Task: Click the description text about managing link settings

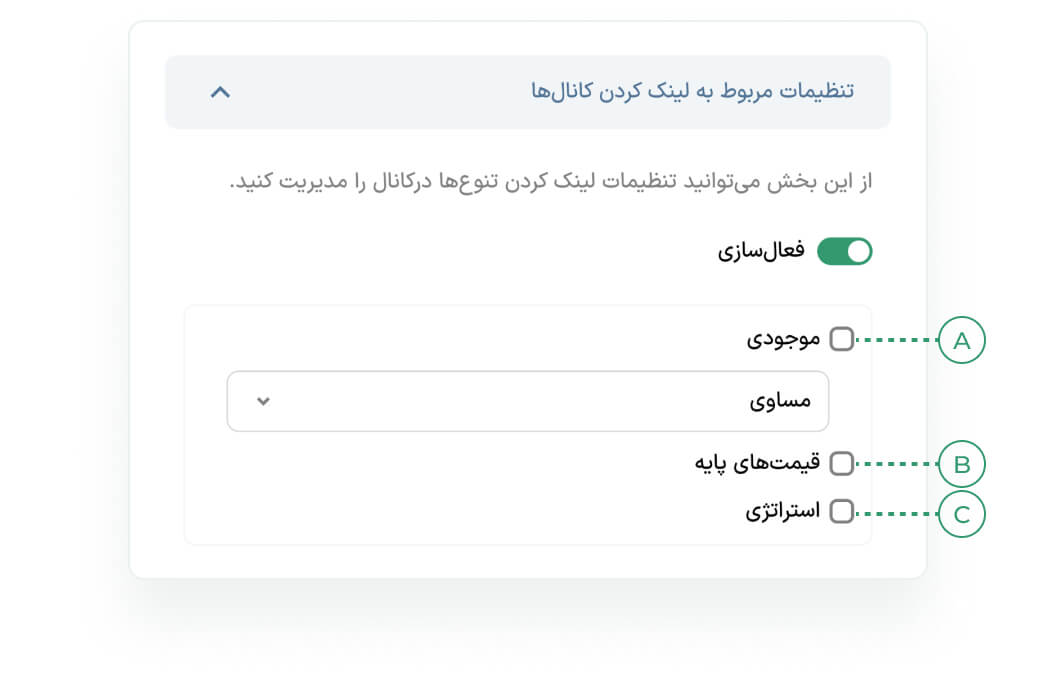Action: pos(550,184)
